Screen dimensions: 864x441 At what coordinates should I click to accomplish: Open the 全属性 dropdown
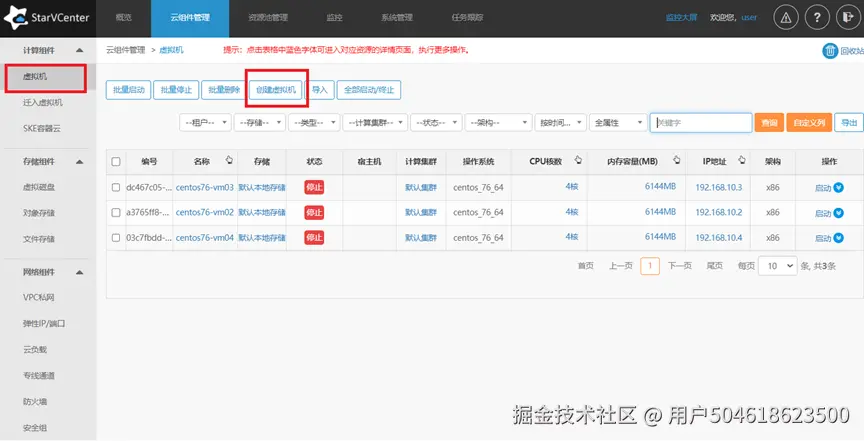pos(618,122)
